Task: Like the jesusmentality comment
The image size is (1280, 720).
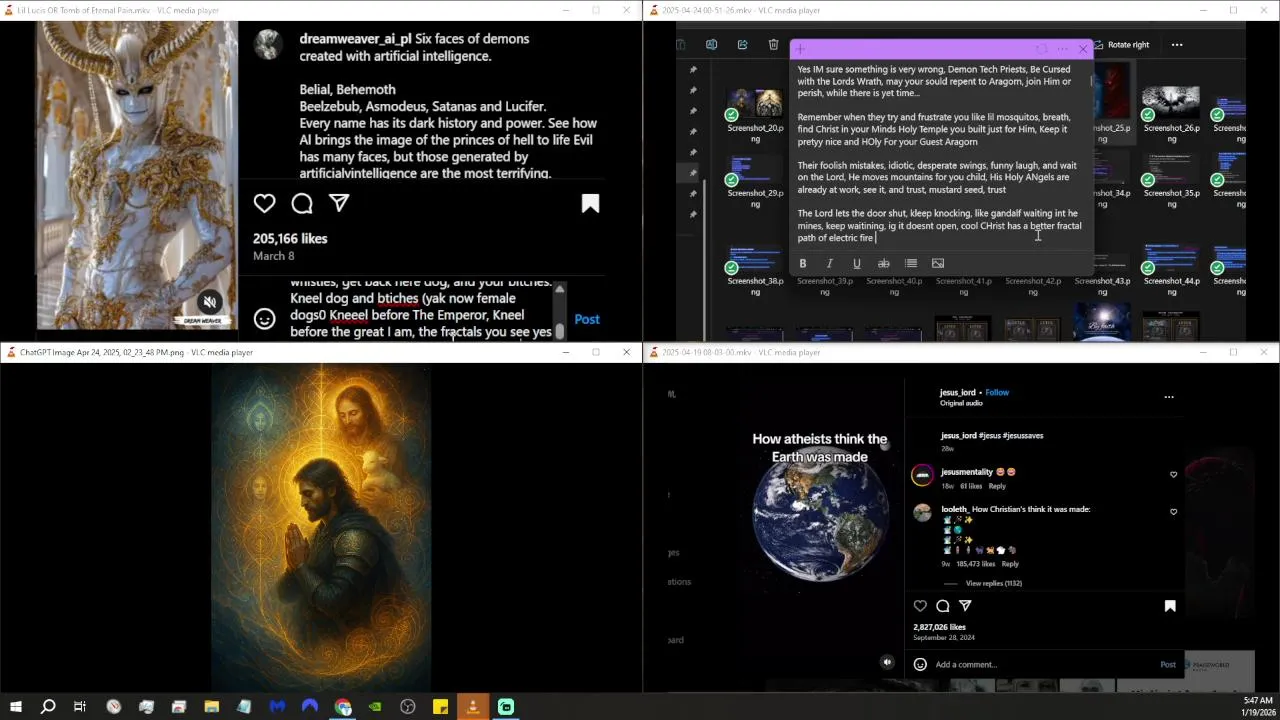Action: click(x=1173, y=475)
